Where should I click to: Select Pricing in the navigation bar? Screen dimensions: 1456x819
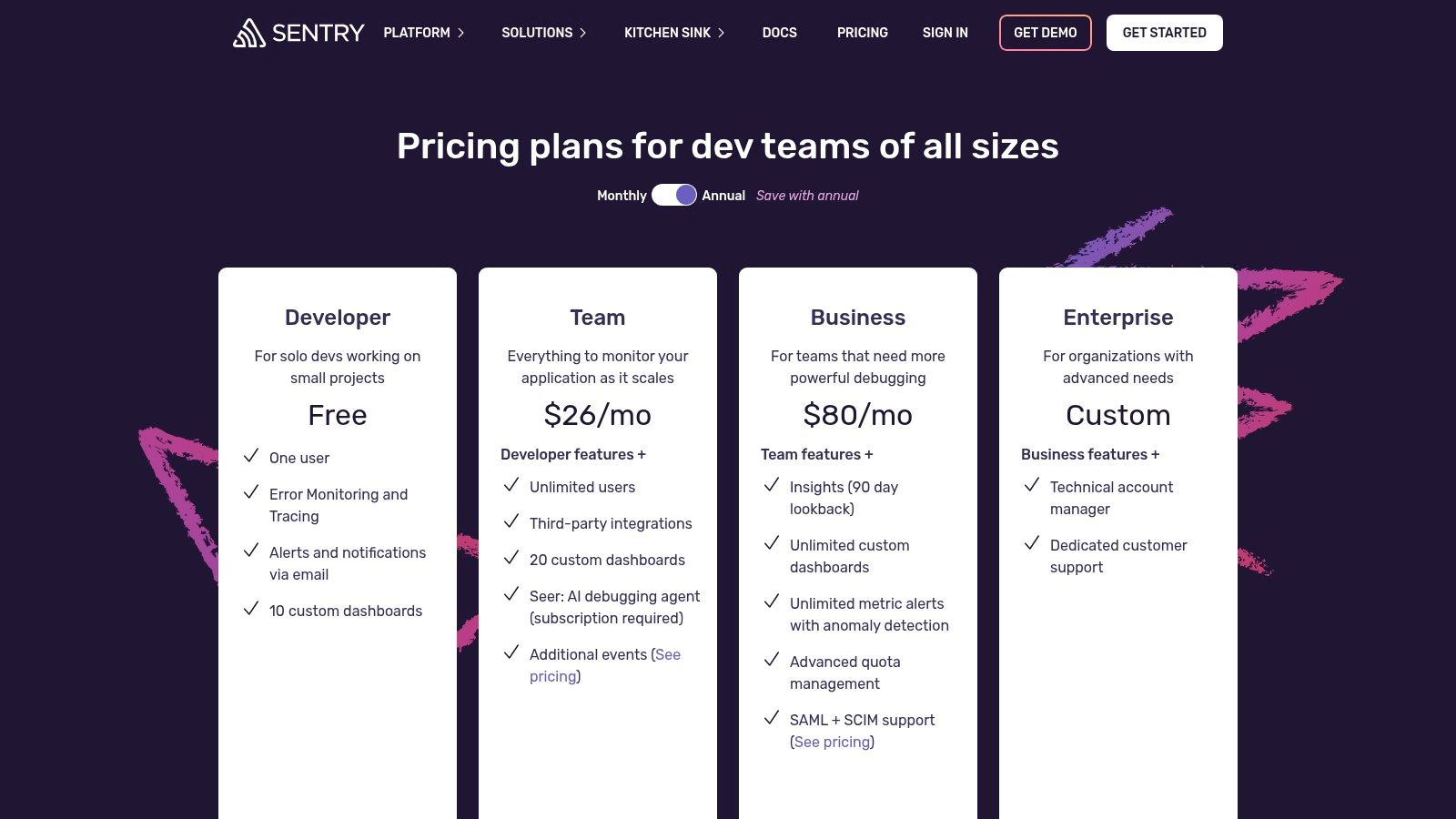coord(862,33)
